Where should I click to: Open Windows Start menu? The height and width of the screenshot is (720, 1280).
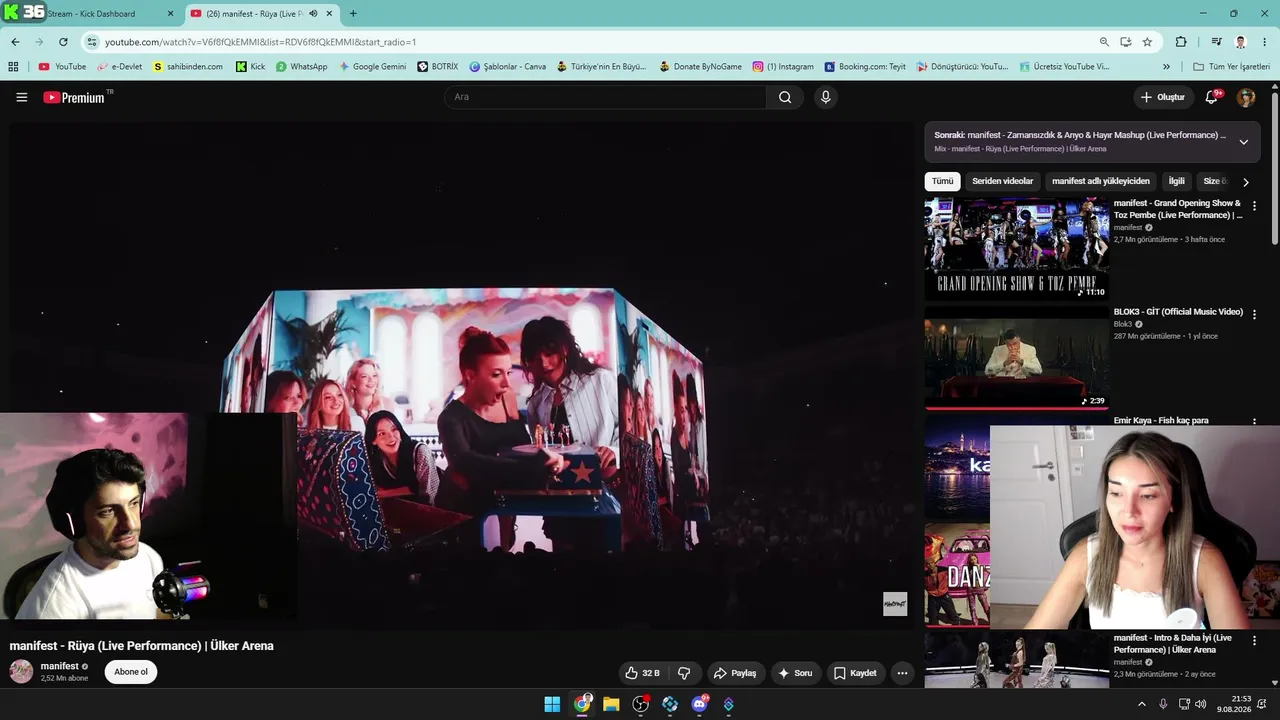[552, 704]
